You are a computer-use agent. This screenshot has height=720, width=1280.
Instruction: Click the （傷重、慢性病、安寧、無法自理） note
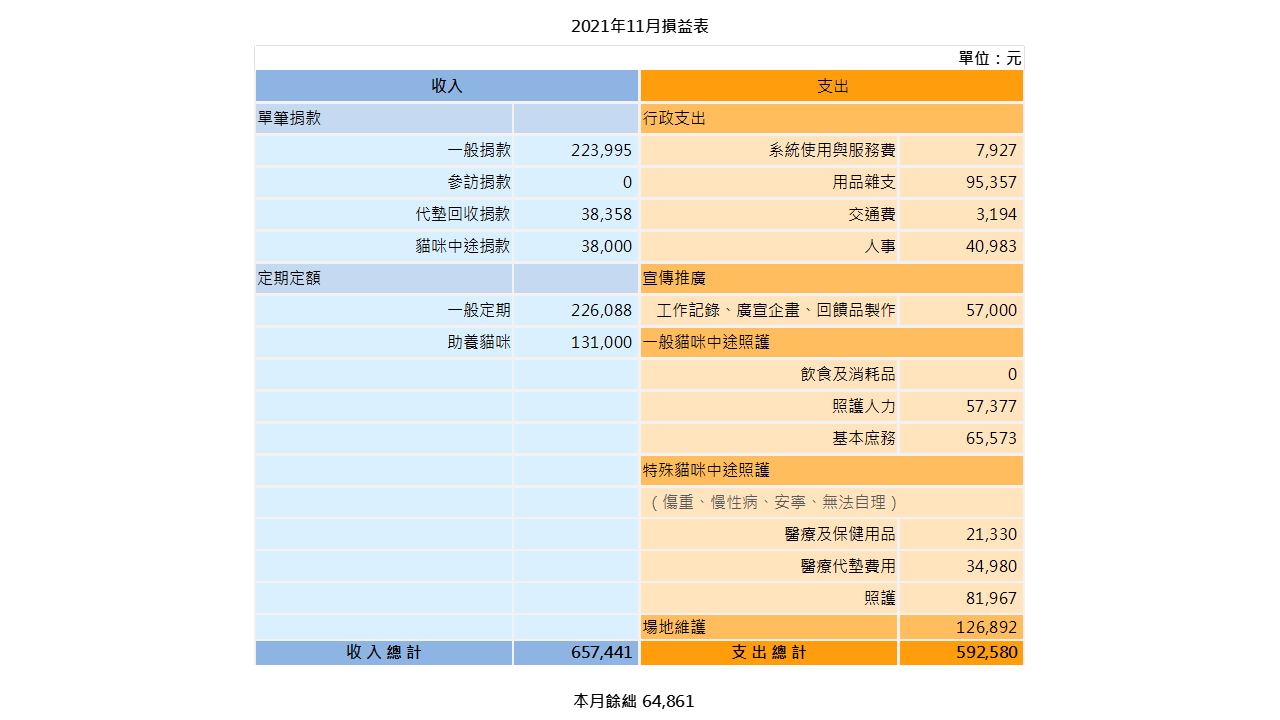774,502
